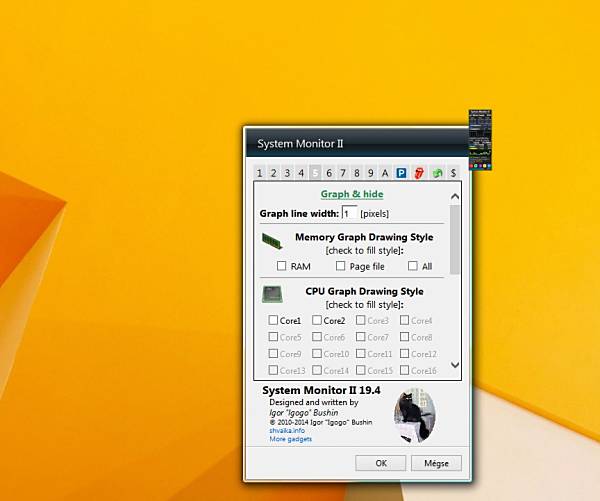Screen dimensions: 600x501
Task: Enable Page file fill style checkbox
Action: pos(340,266)
